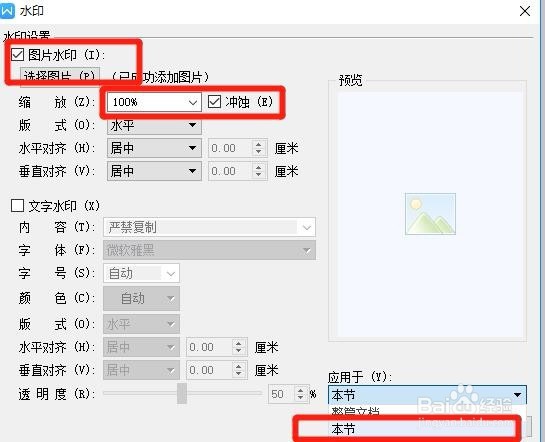Increase text 水平对齐 offset with up arrow
The width and height of the screenshot is (545, 442).
(239, 343)
